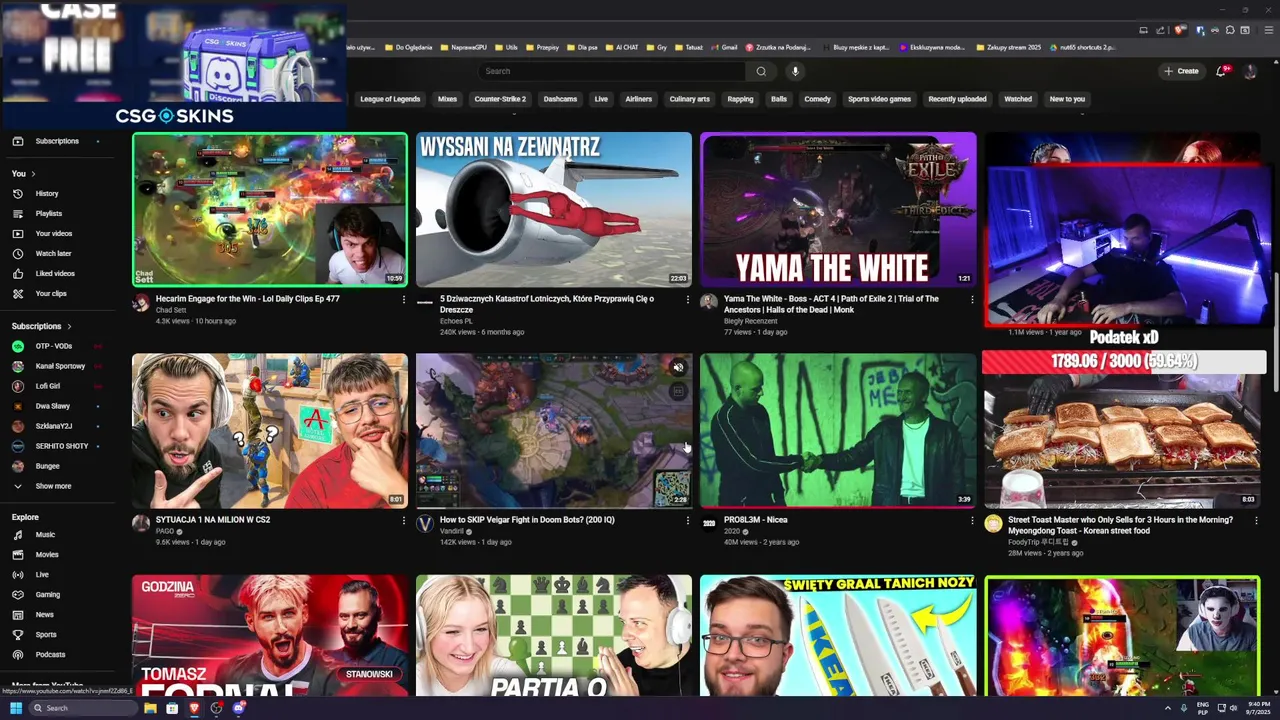Viewport: 1280px width, 720px height.
Task: Open Your clips in the sidebar
Action: pyautogui.click(x=50, y=294)
